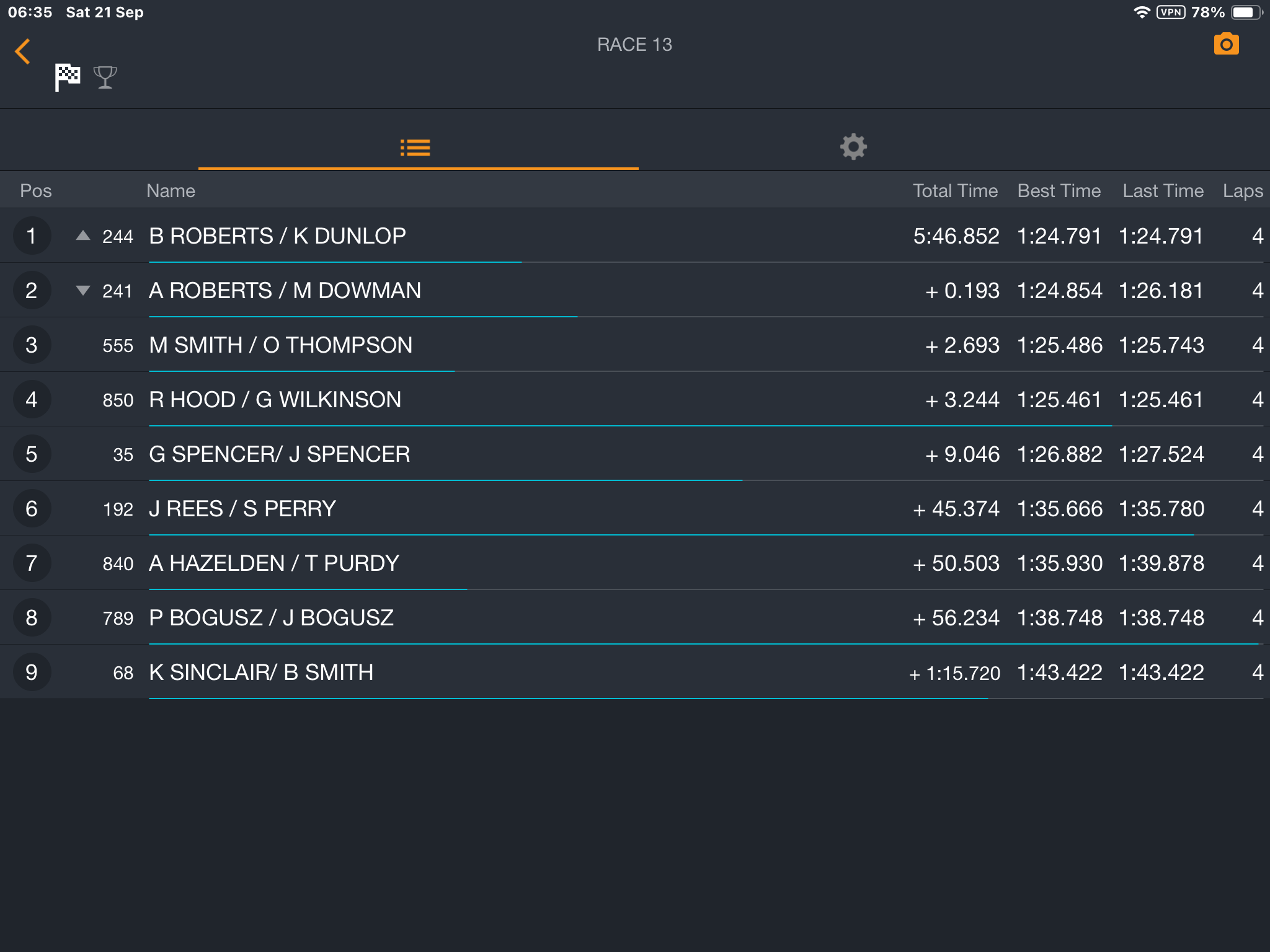Tap gap value + 56.234

[x=956, y=618]
